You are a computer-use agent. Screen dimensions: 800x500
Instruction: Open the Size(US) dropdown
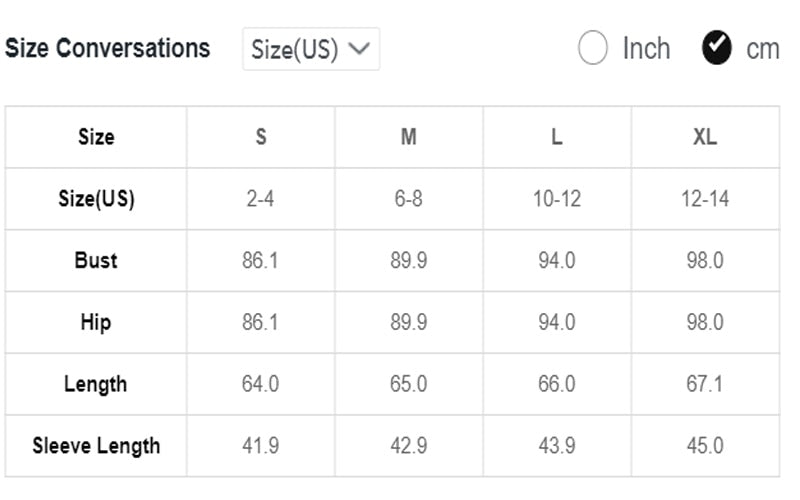[311, 49]
